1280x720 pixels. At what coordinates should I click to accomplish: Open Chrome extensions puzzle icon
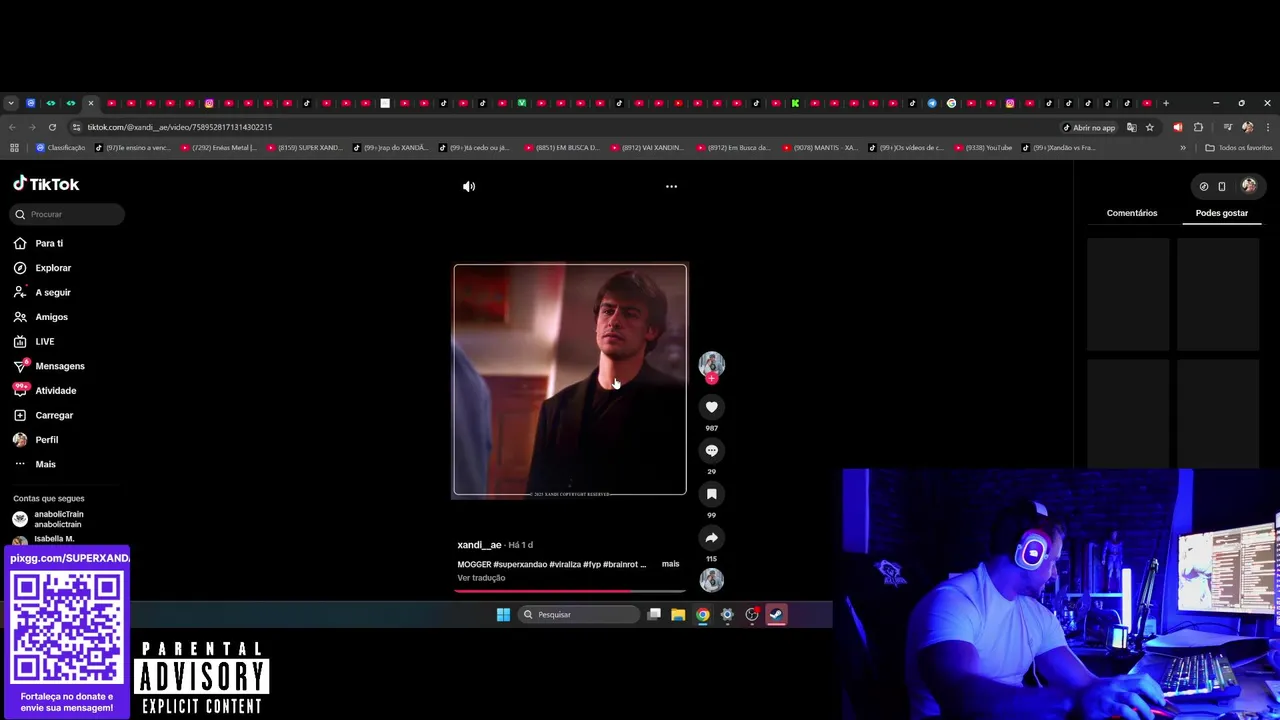[x=1199, y=127]
